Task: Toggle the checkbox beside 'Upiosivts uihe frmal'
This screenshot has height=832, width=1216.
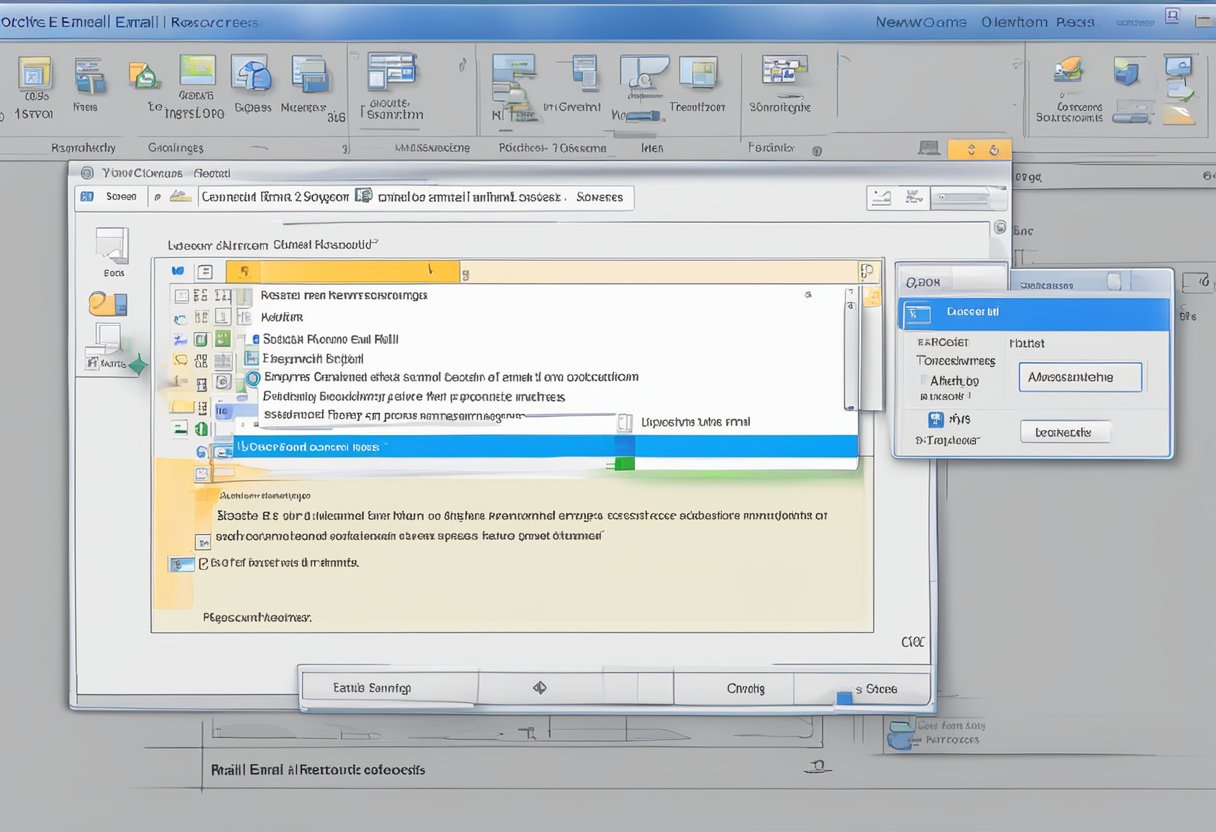Action: pyautogui.click(x=626, y=422)
